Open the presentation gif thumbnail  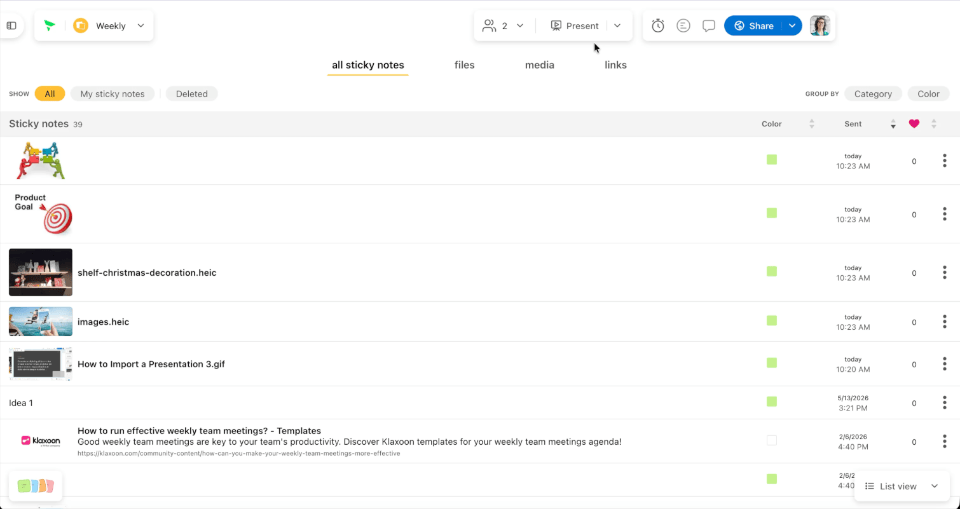click(40, 364)
